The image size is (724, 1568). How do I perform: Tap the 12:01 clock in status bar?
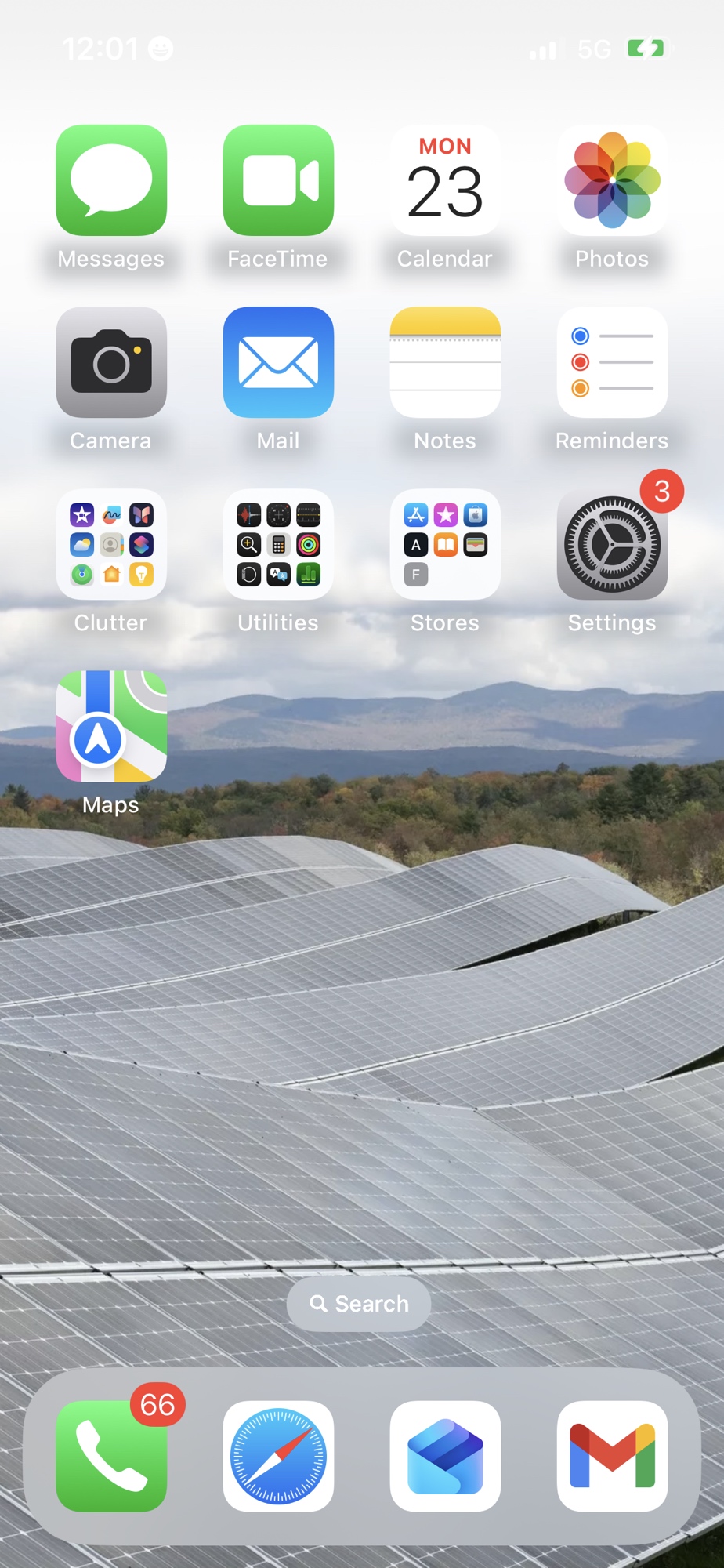point(100,49)
